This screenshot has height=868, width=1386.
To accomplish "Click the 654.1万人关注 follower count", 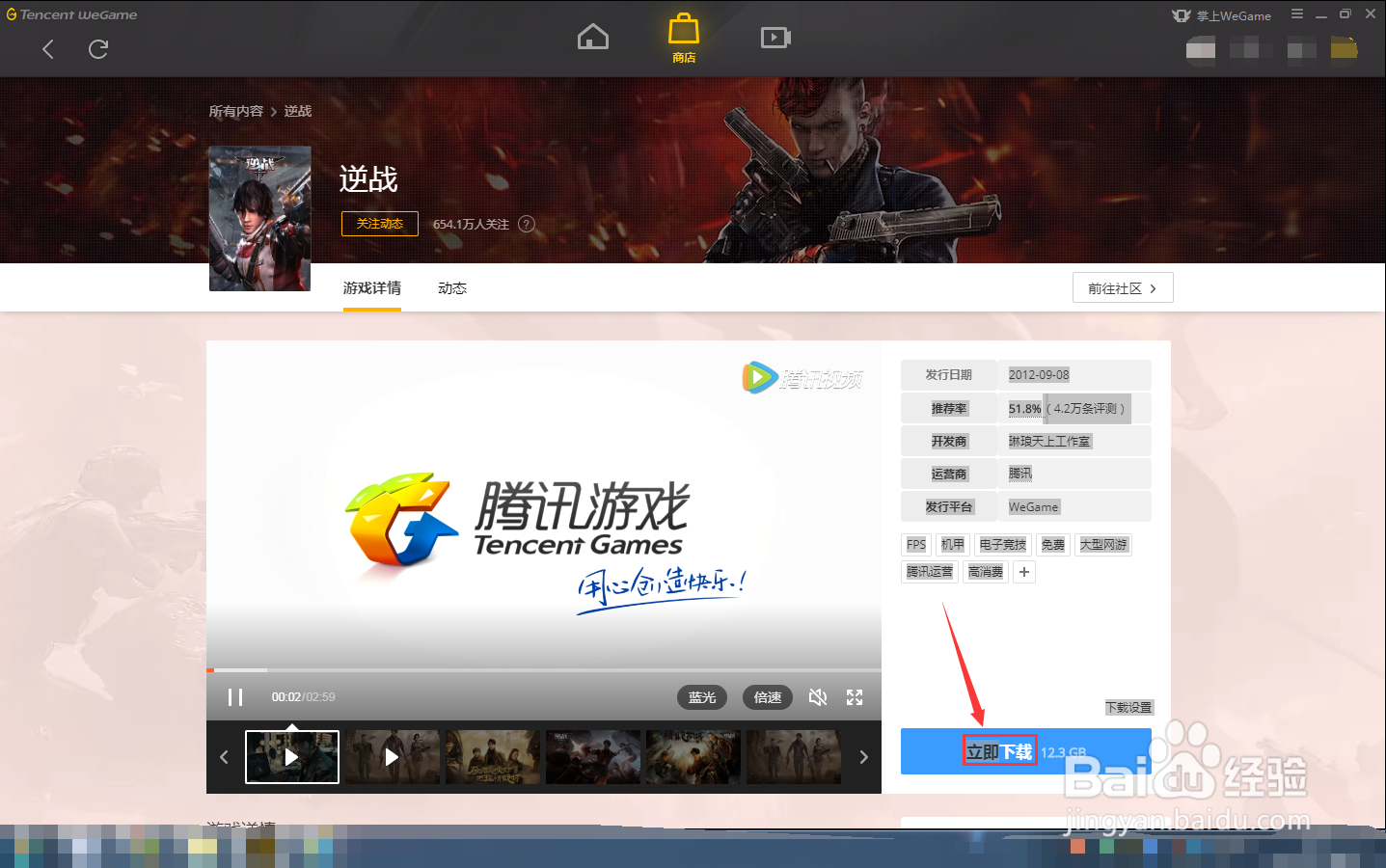I will tap(471, 224).
